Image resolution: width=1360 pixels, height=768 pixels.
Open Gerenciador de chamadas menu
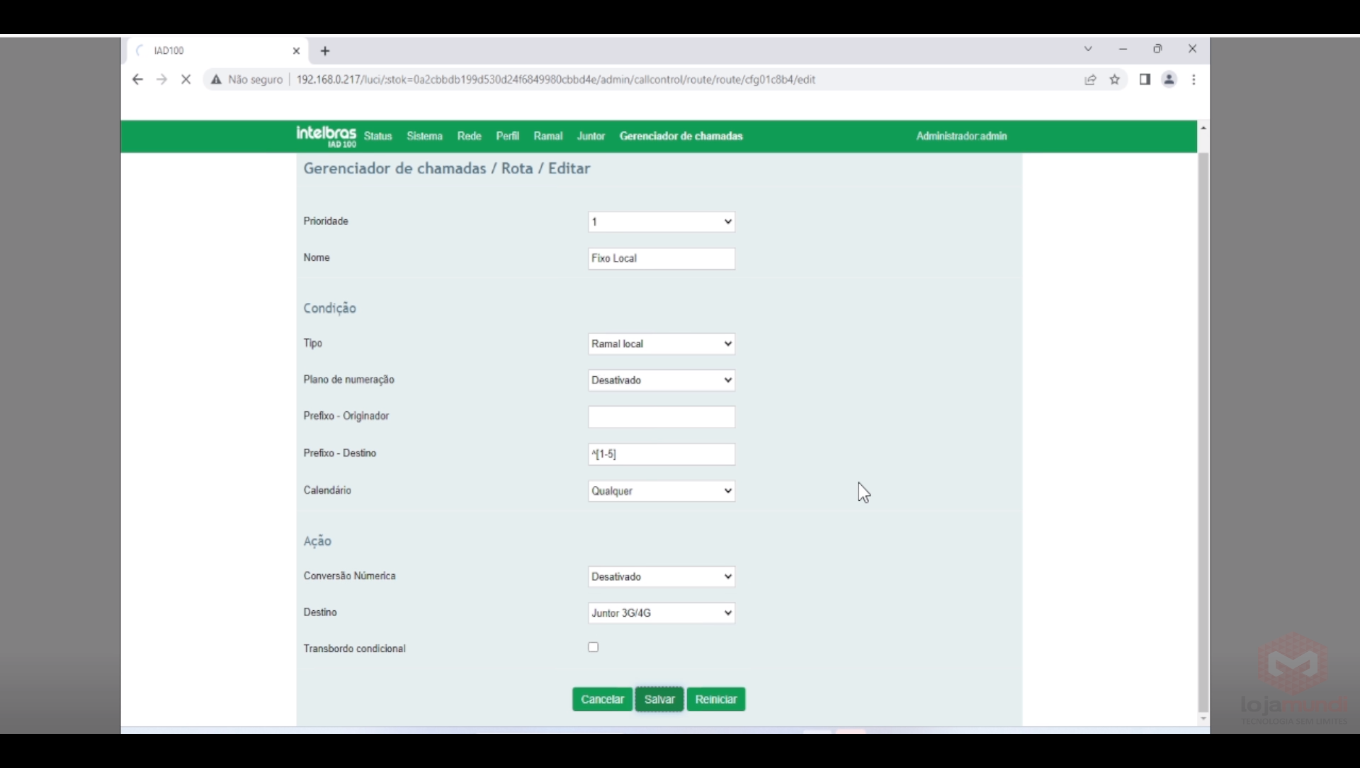(681, 136)
